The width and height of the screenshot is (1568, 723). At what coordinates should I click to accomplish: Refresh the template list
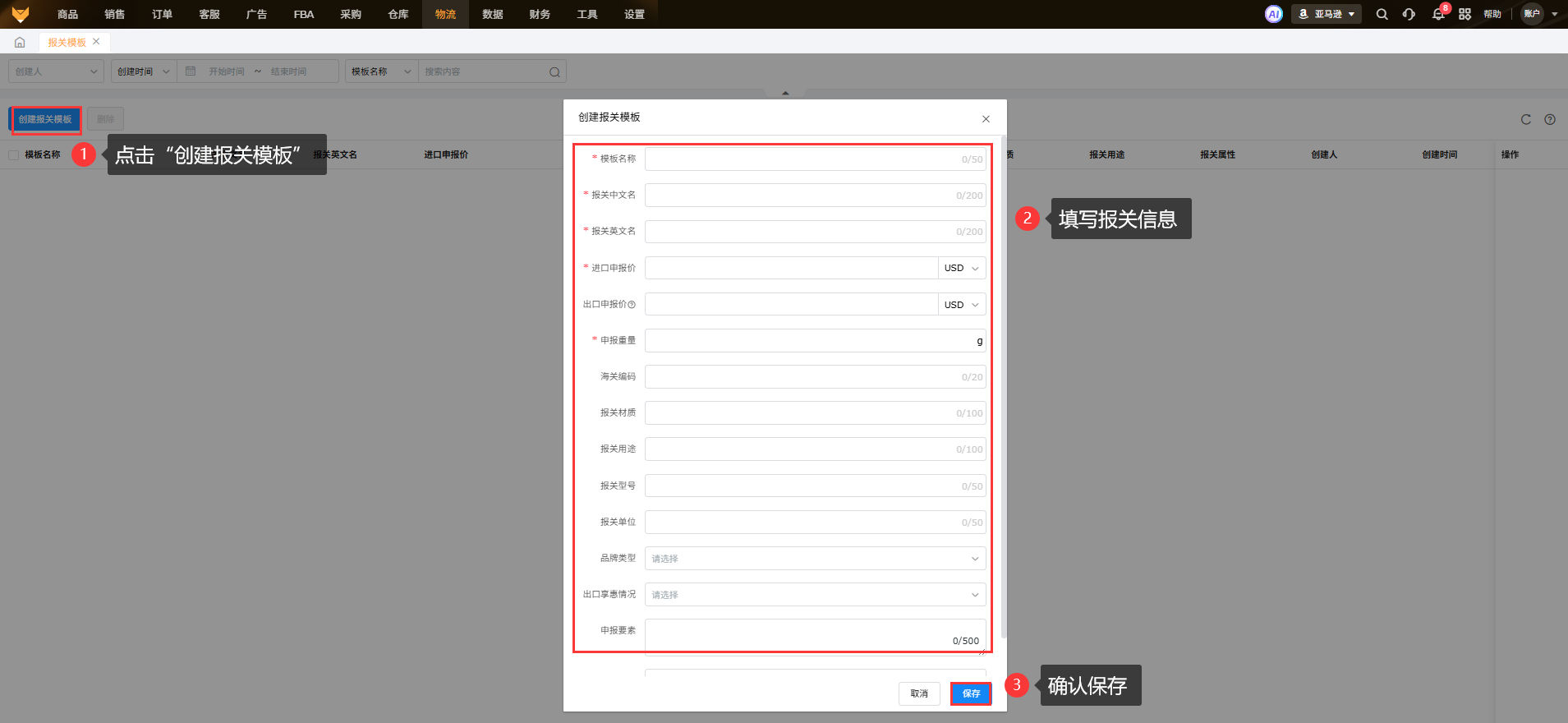(1526, 119)
